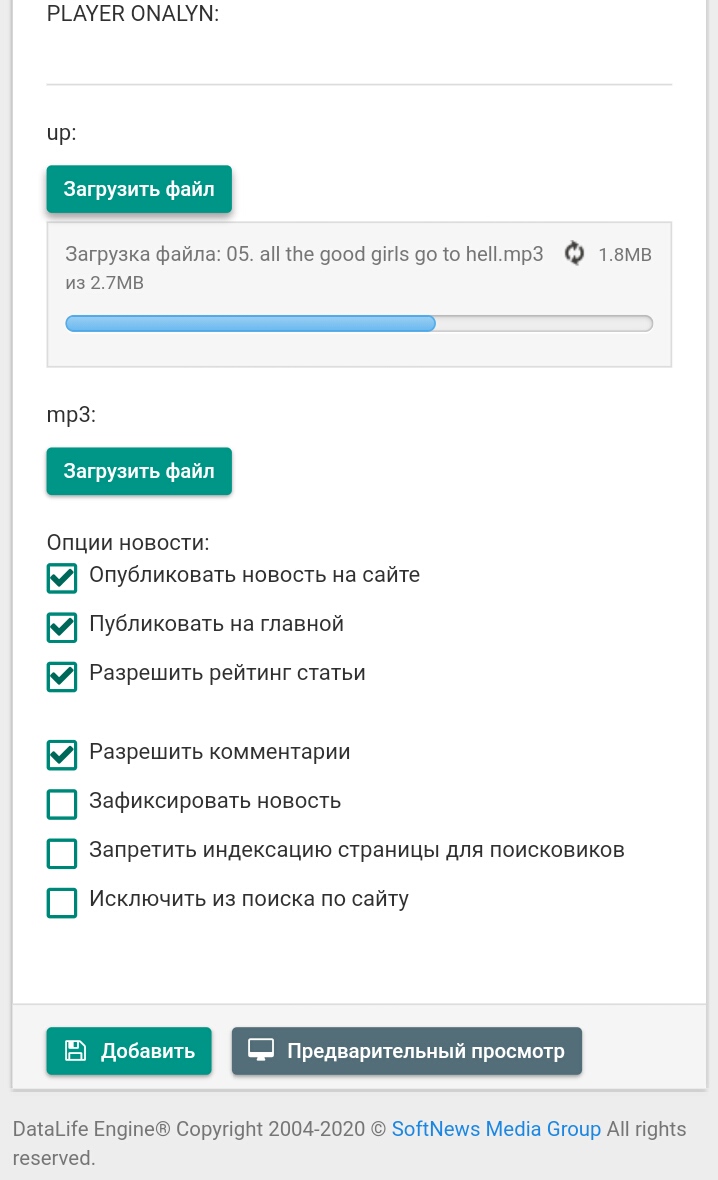Open the SoftNews Media Group link

tap(496, 1129)
